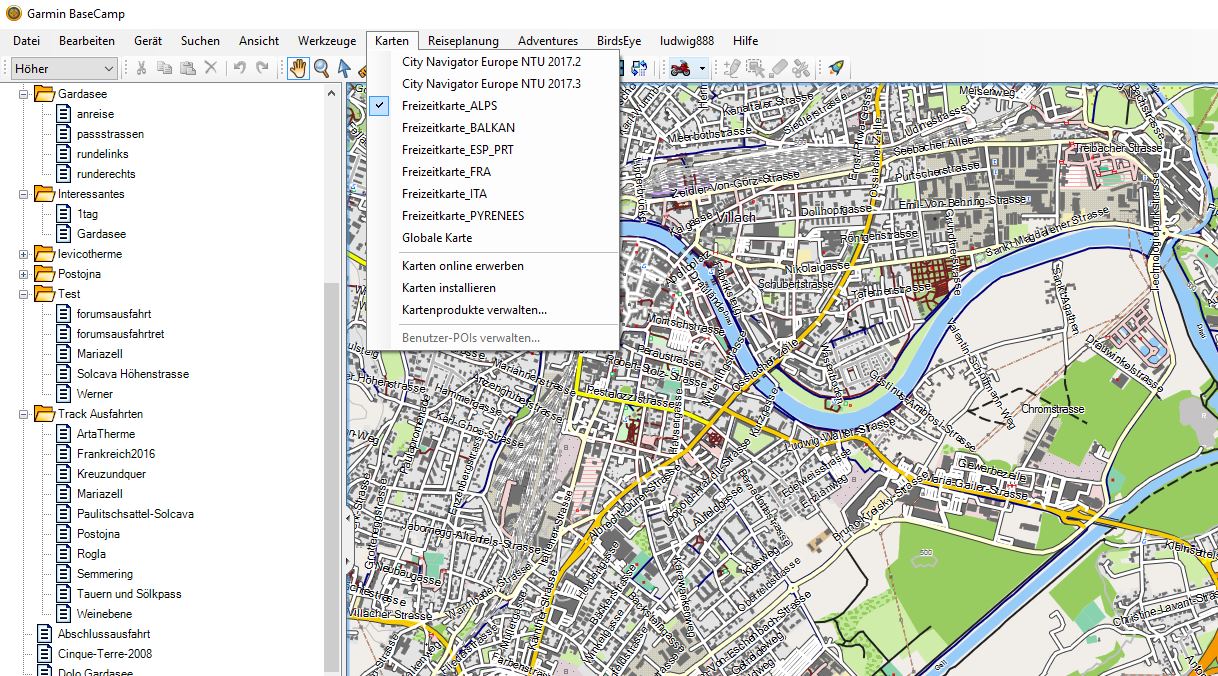Viewport: 1218px width, 676px height.
Task: Click Karten online erwerben
Action: click(462, 266)
